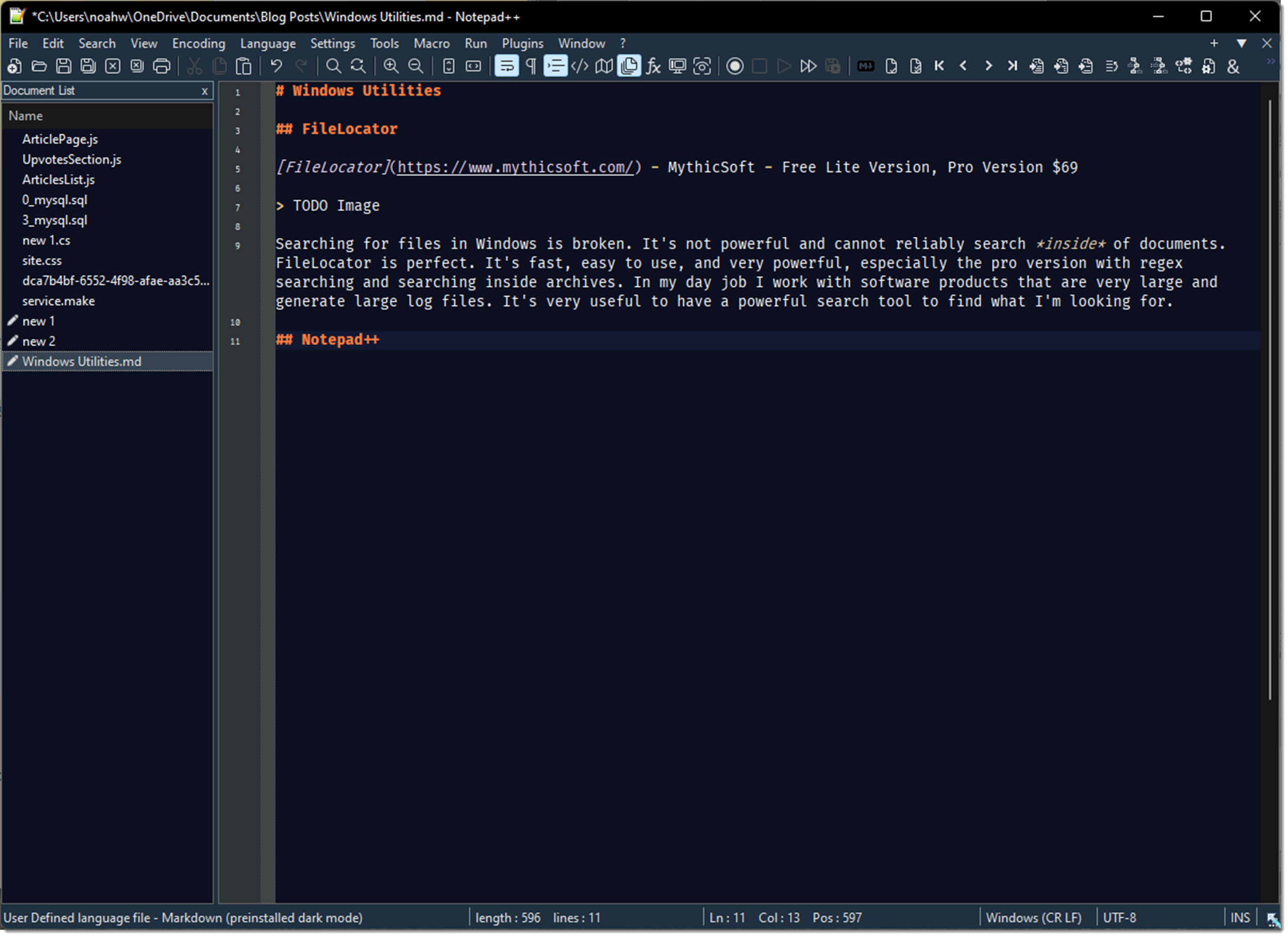Toggle the Indent Guide toolbar button
This screenshot has width=1288, height=937.
[x=556, y=66]
